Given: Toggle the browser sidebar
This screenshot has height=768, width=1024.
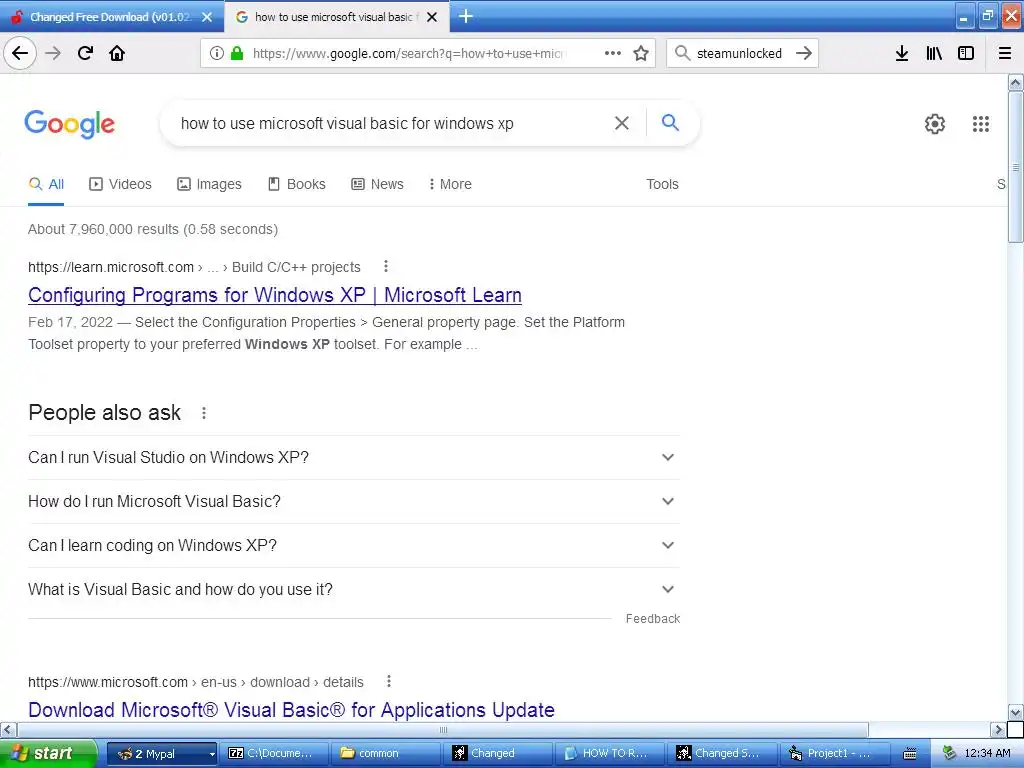Looking at the screenshot, I should click(x=966, y=53).
